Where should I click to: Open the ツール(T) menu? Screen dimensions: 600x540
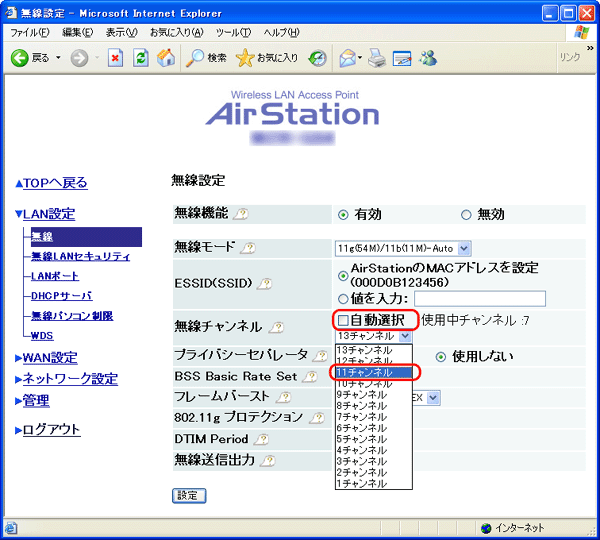point(233,33)
